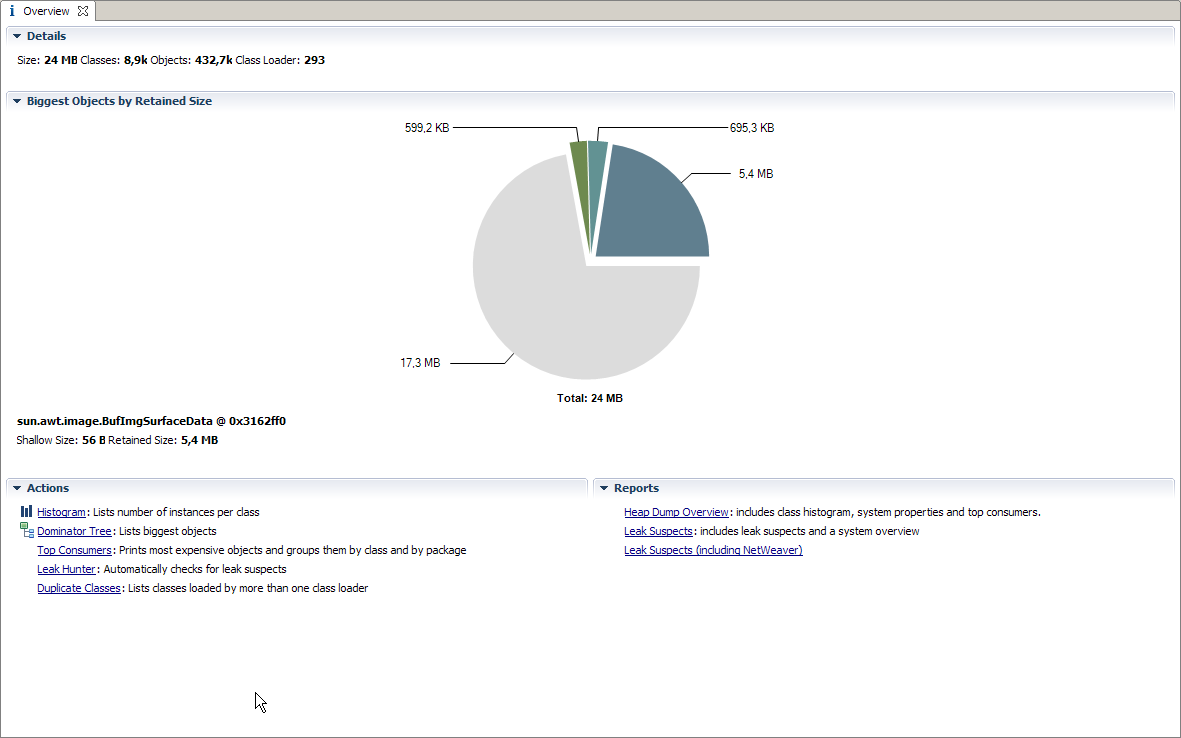
Task: Open the Duplicate Classes link
Action: coord(78,588)
